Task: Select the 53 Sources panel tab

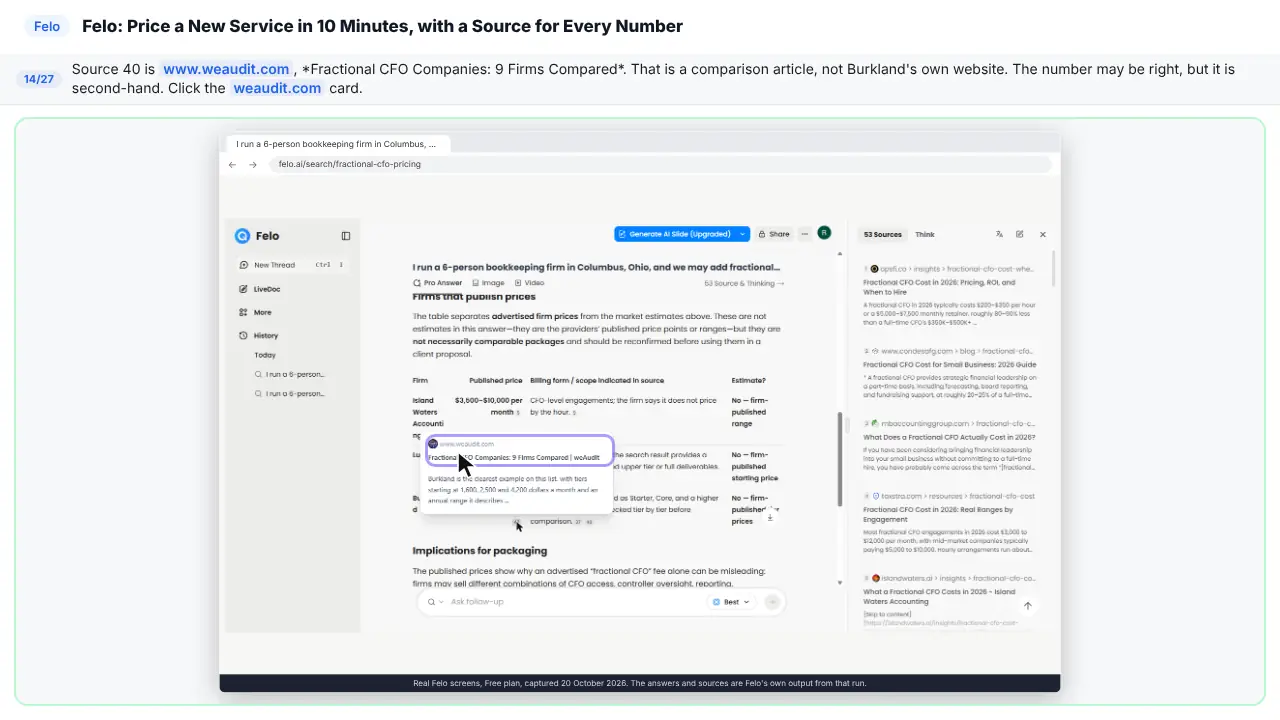Action: (x=882, y=234)
